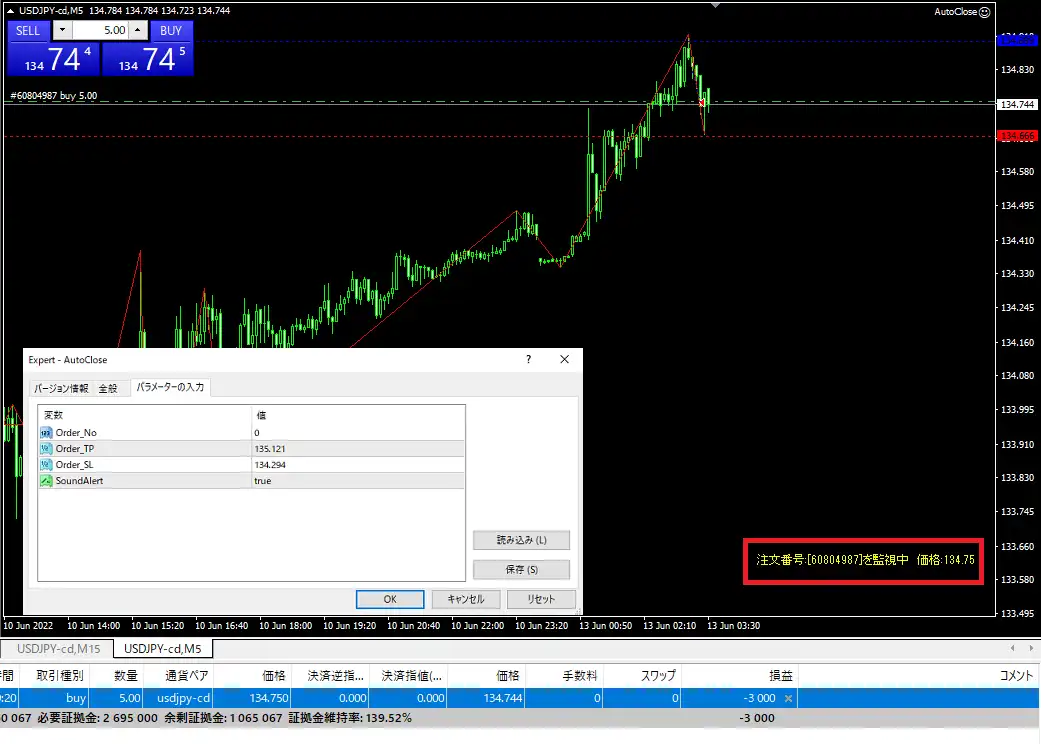Click the 読み込み (L) load button
Image resolution: width=1041 pixels, height=744 pixels.
(521, 540)
